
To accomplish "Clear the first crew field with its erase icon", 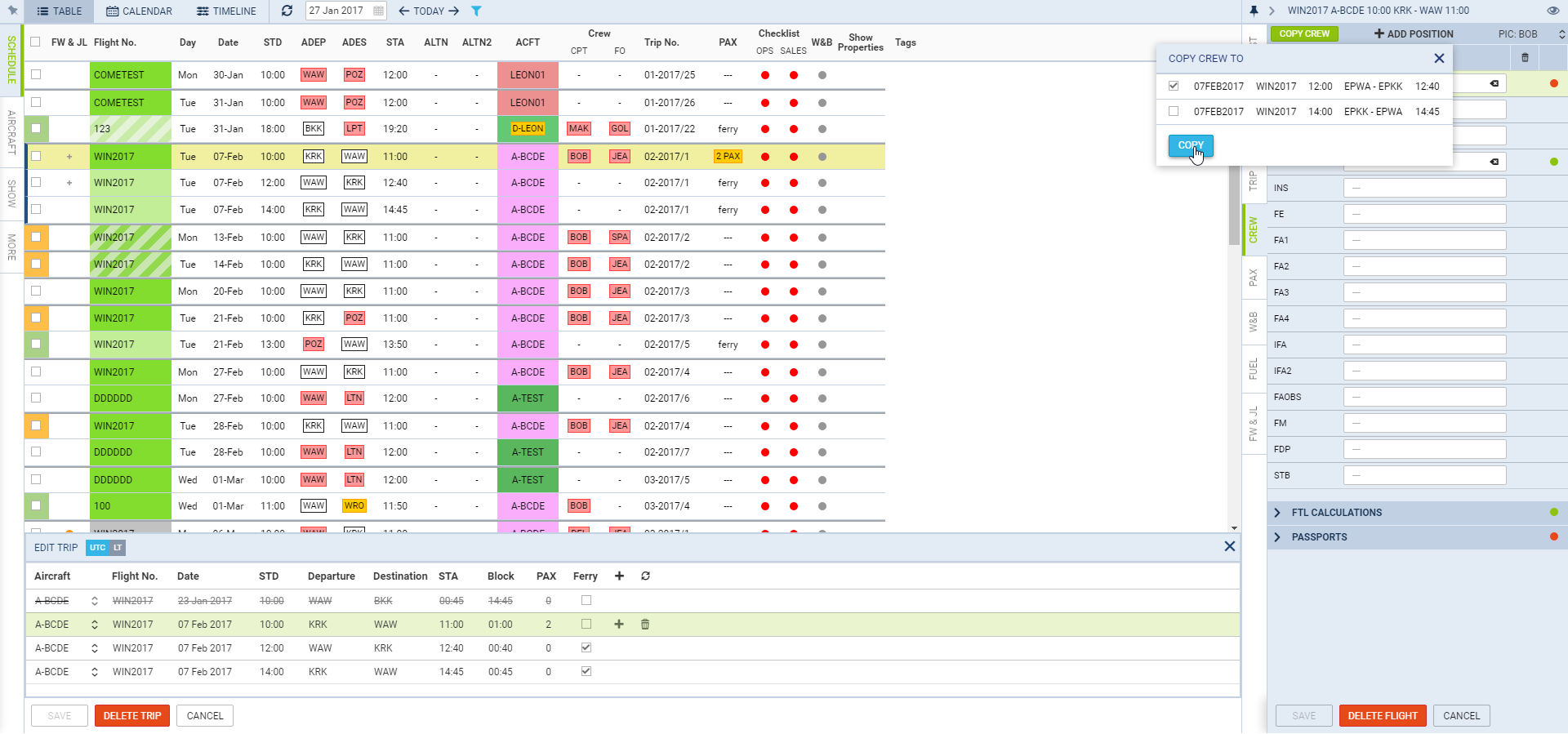I will point(1494,83).
